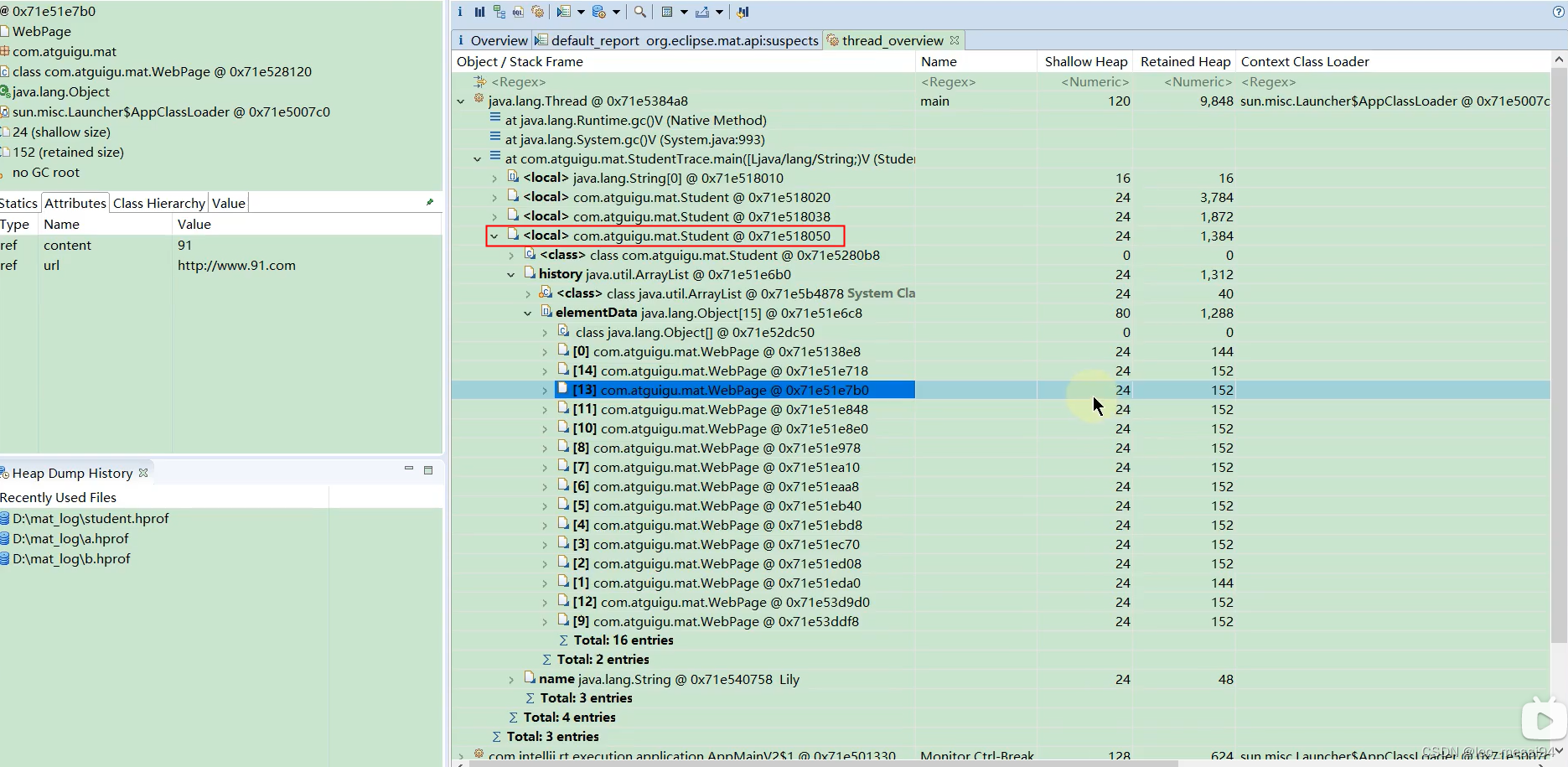Viewport: 1568px width, 767px height.
Task: Expand the name java.lang.String Lily node
Action: click(x=511, y=680)
